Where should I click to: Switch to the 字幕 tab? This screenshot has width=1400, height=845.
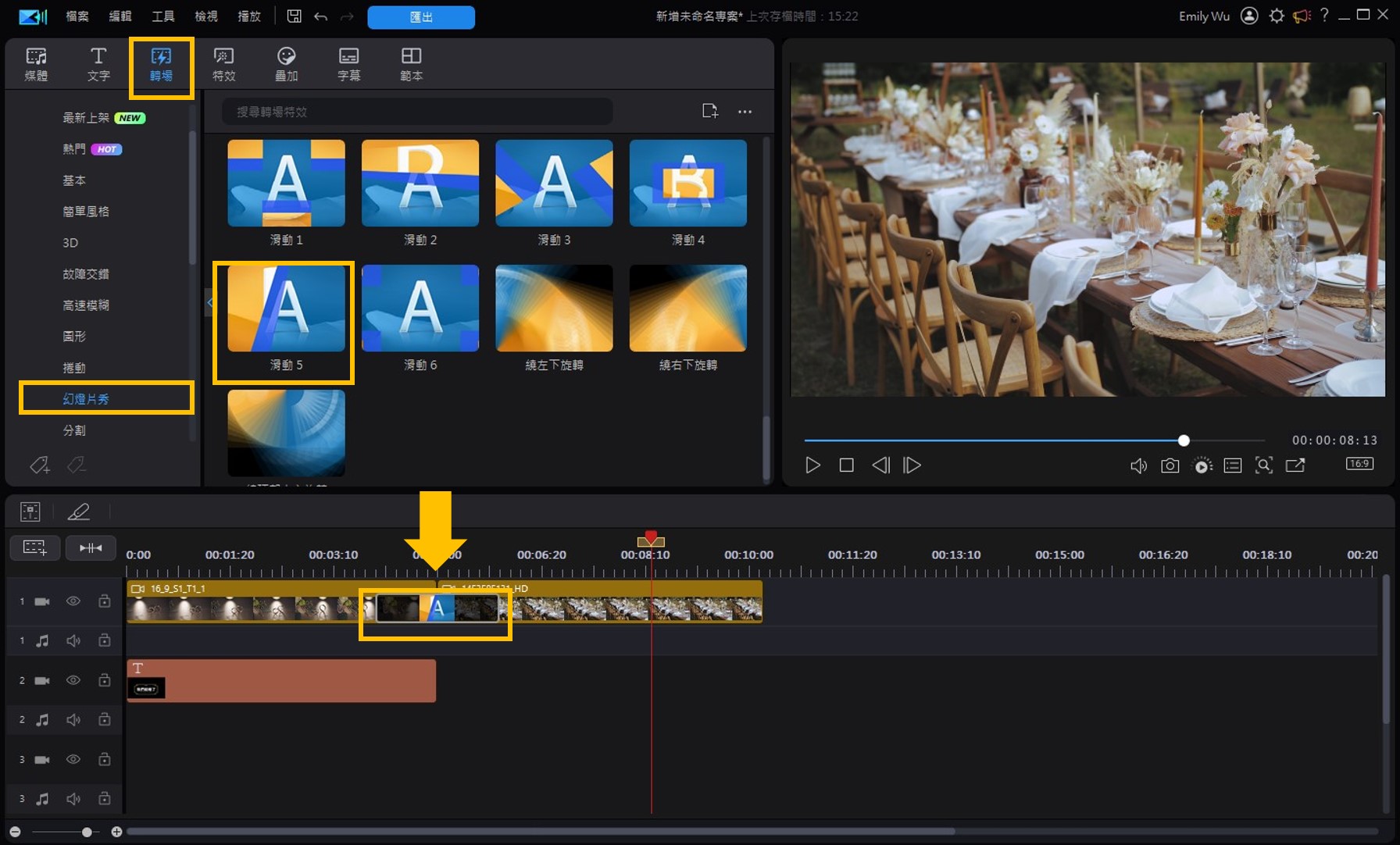(x=348, y=64)
